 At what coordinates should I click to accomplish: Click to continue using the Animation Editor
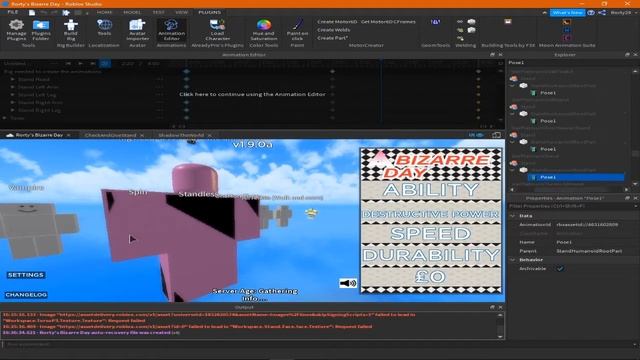(252, 94)
